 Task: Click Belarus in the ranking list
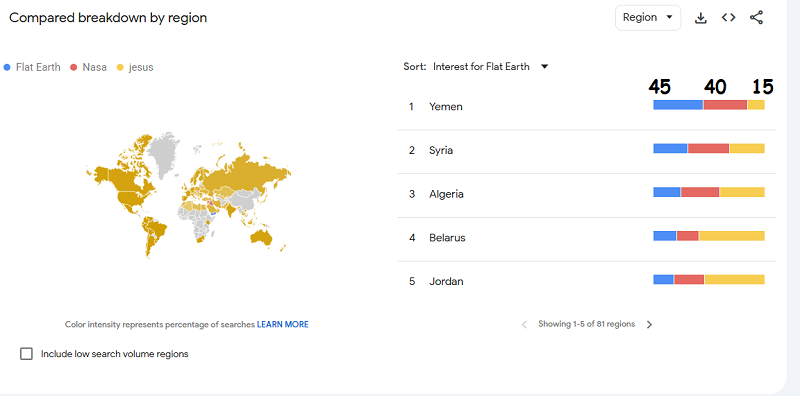447,238
